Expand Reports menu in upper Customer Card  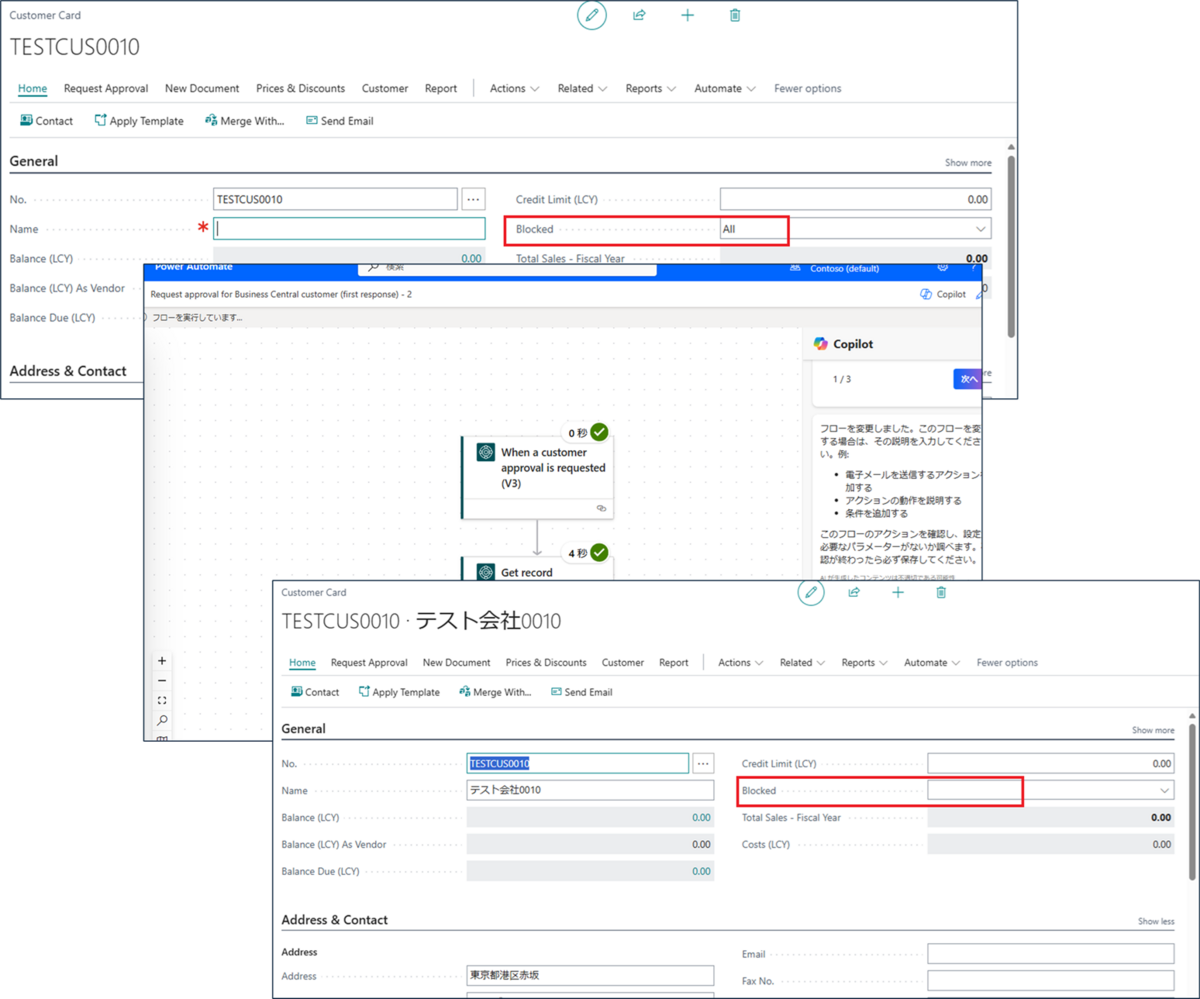coord(650,88)
